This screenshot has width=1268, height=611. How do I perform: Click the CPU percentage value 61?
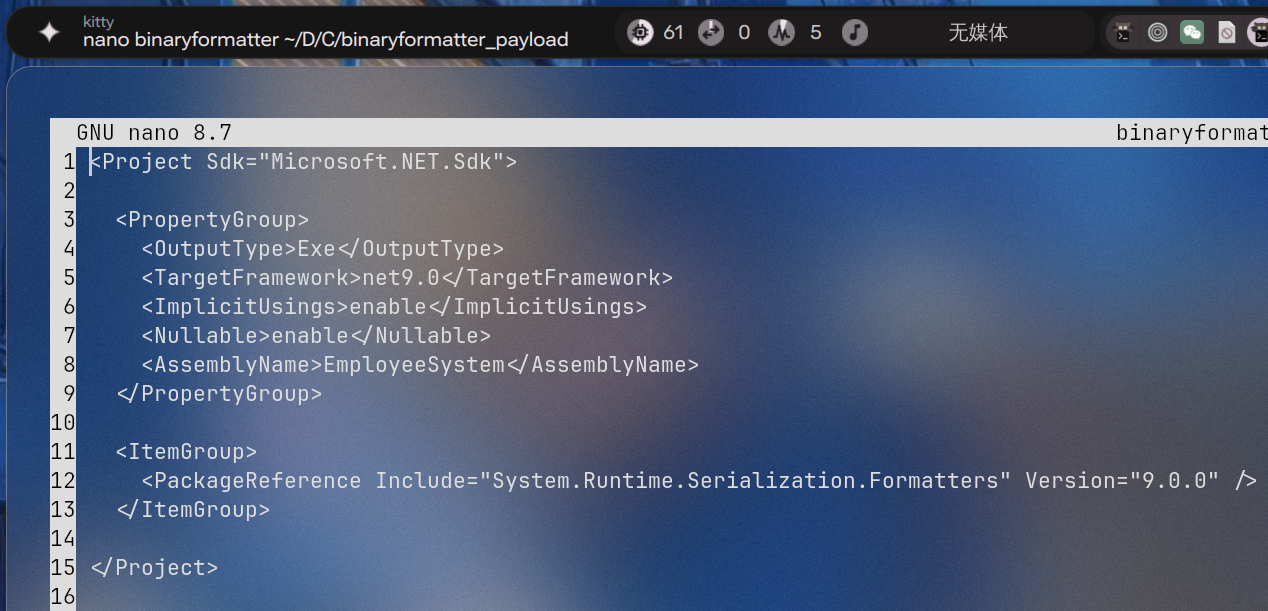(673, 33)
